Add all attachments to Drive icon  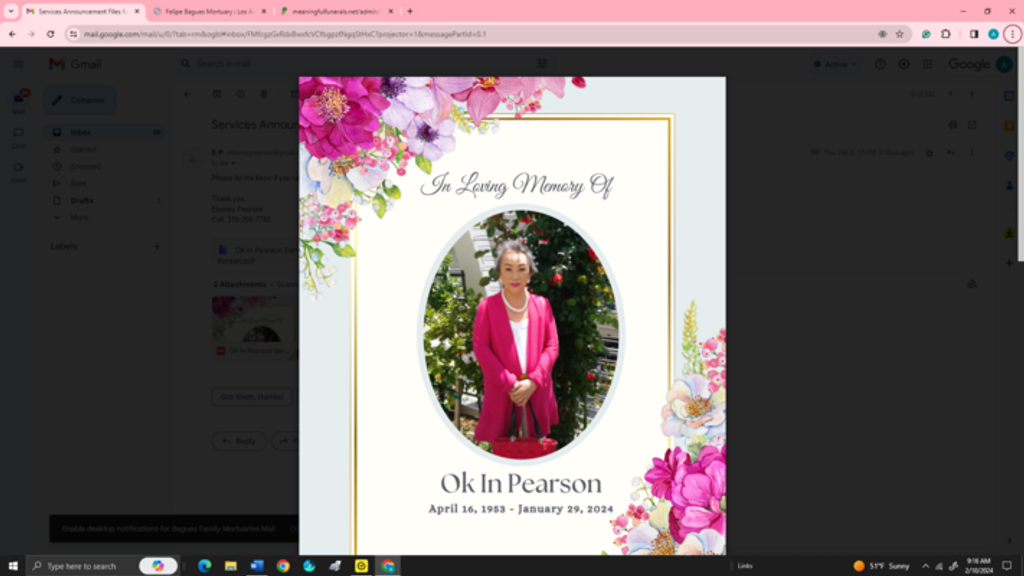[x=972, y=284]
